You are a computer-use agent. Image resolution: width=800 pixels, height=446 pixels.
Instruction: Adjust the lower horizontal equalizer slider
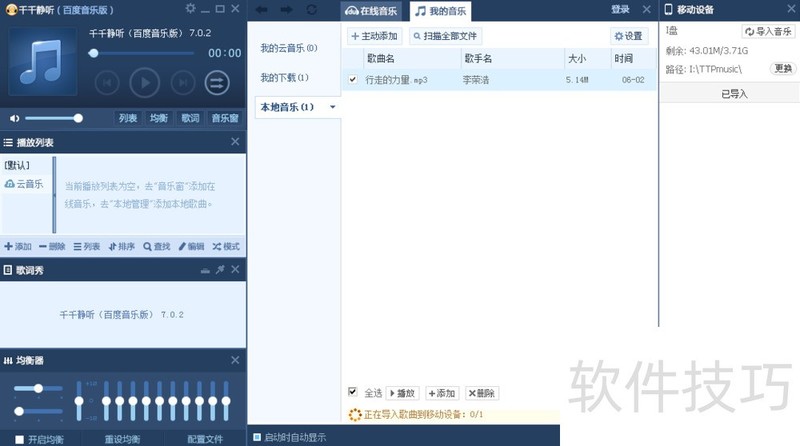(38, 411)
